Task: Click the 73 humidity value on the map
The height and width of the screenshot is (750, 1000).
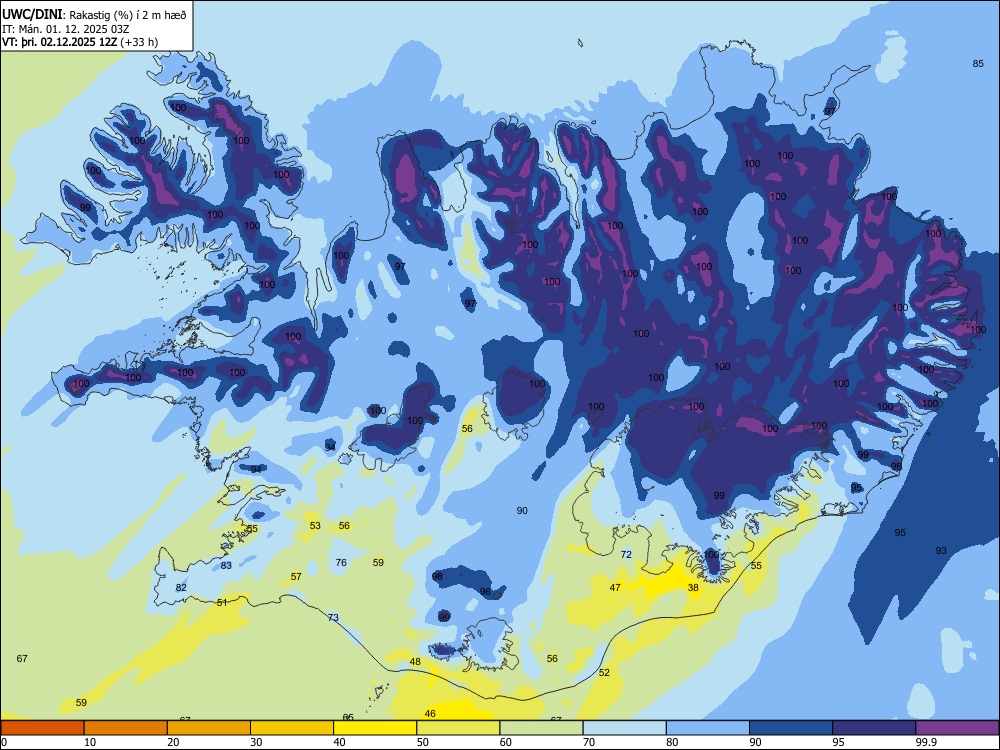Action: 333,617
